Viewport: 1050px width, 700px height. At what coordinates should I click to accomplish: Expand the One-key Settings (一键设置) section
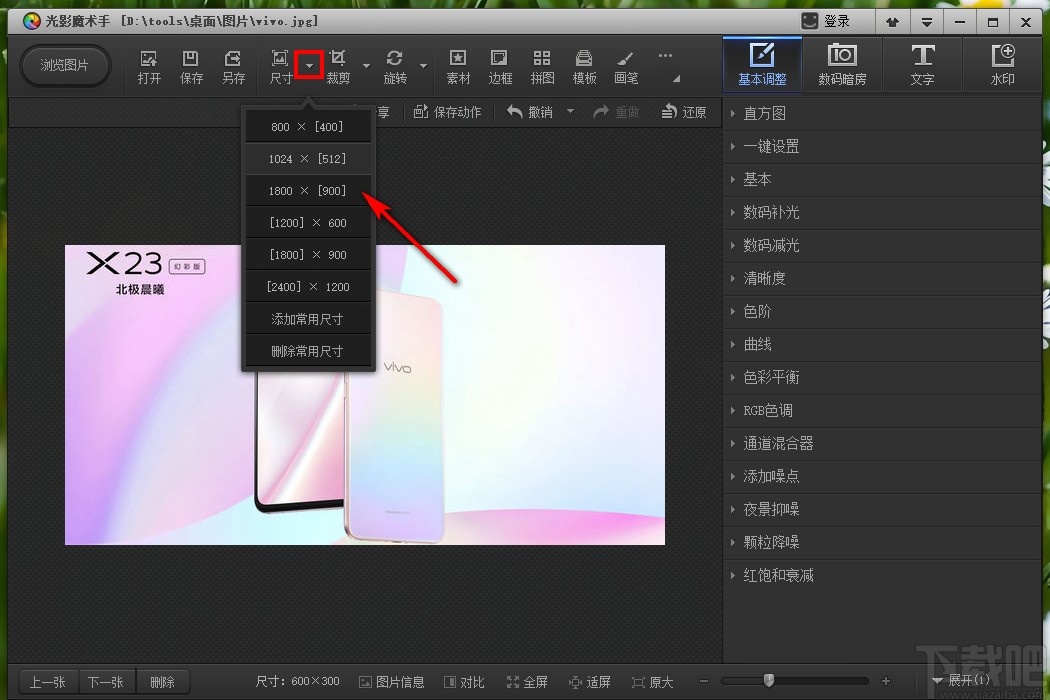pyautogui.click(x=883, y=146)
